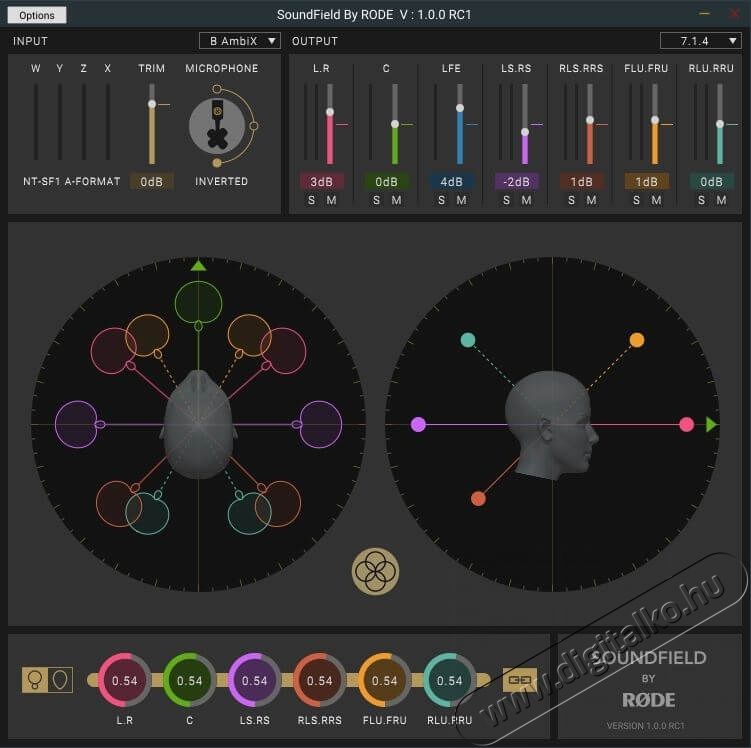Adjust the LFE output level slider

tap(460, 108)
